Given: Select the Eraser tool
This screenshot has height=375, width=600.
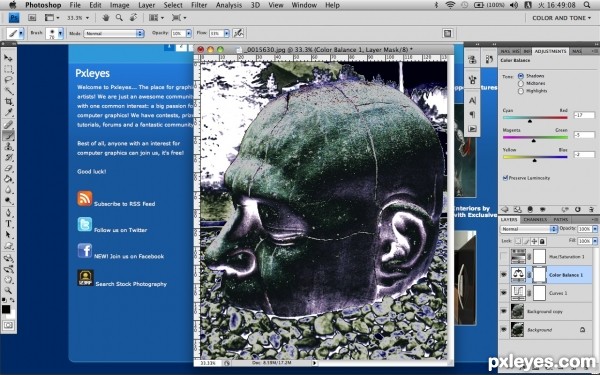Looking at the screenshot, I should [x=8, y=168].
